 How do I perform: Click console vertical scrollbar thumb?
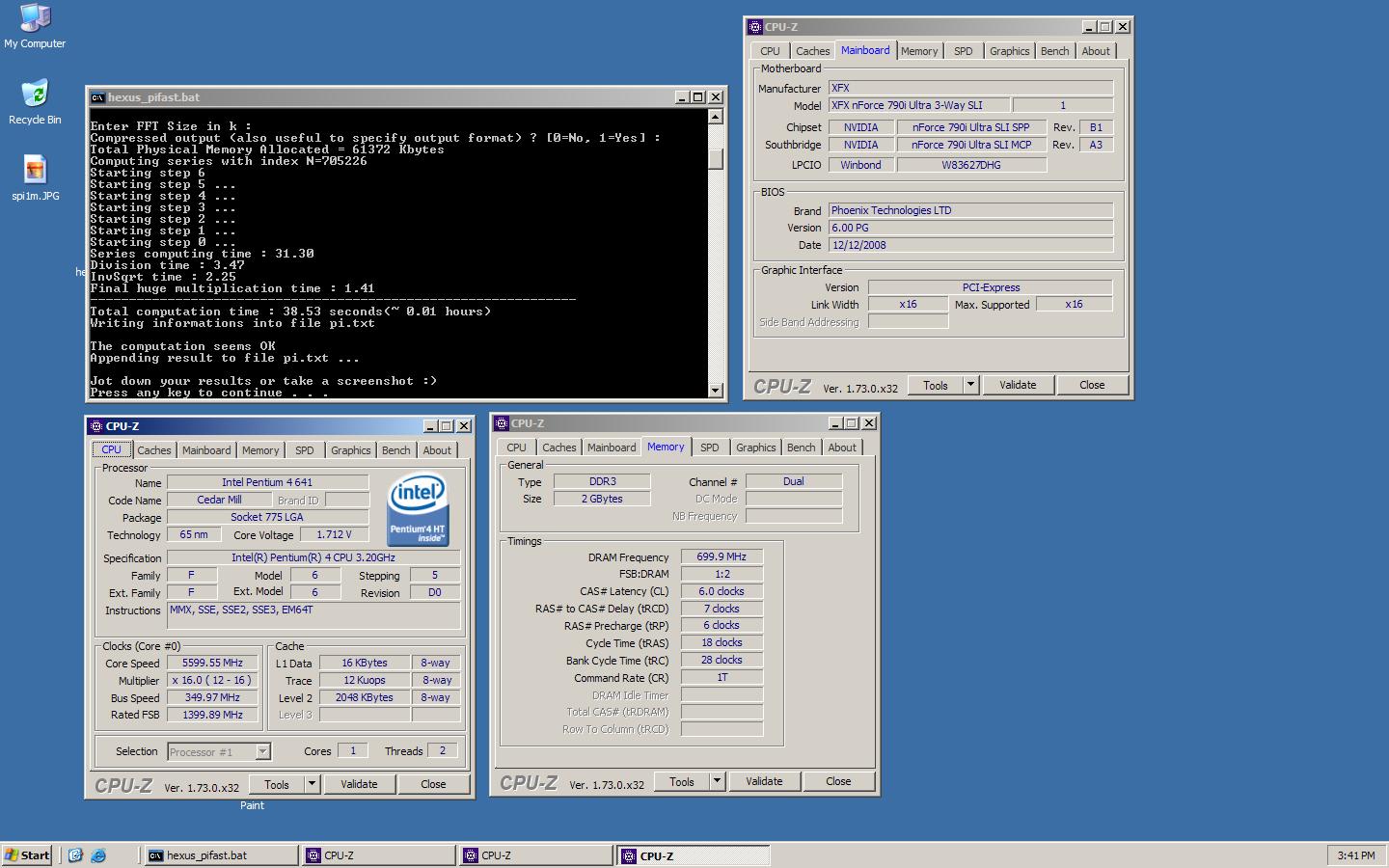pos(716,158)
